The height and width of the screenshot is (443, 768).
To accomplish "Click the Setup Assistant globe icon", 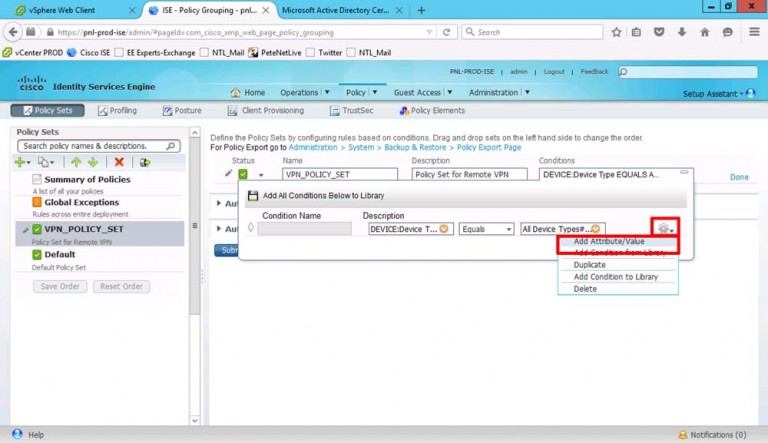I will click(750, 93).
